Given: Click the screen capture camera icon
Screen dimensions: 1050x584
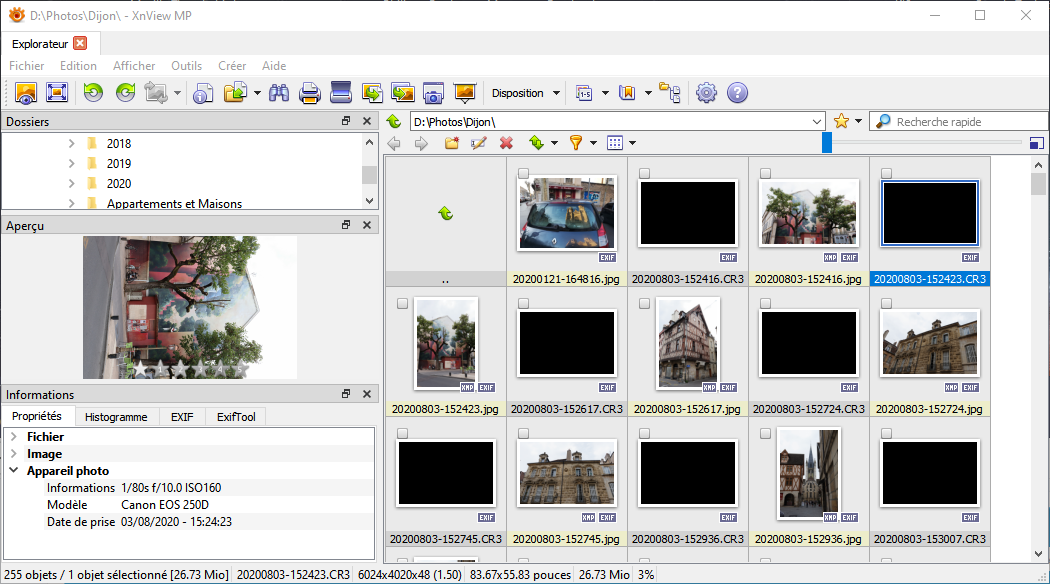Looking at the screenshot, I should pos(433,93).
